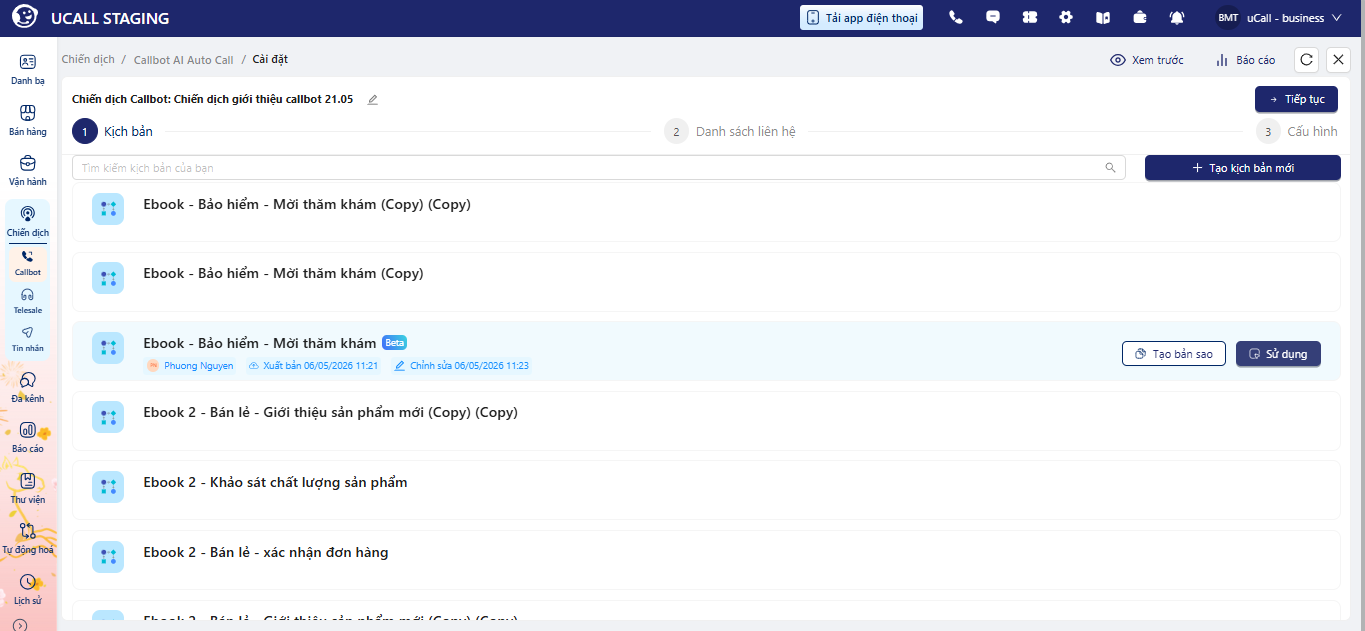Open the chat messages icon in top bar
Image resolution: width=1365 pixels, height=631 pixels.
[993, 17]
